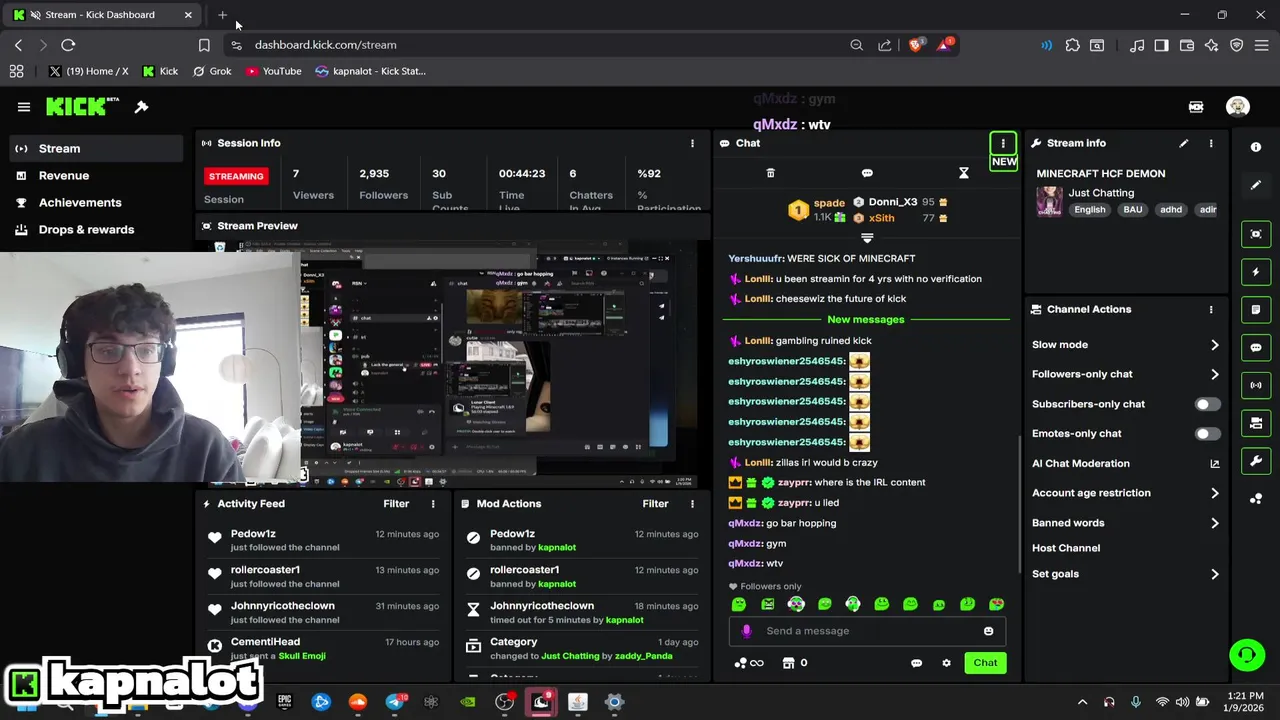Open Mod Actions three-dot menu
This screenshot has height=720, width=1280.
coord(692,504)
